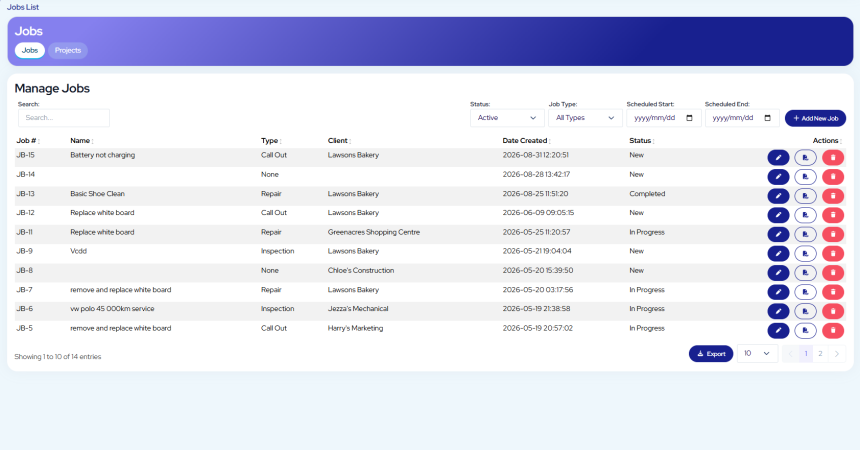Sort the table by Date Created column

click(527, 141)
